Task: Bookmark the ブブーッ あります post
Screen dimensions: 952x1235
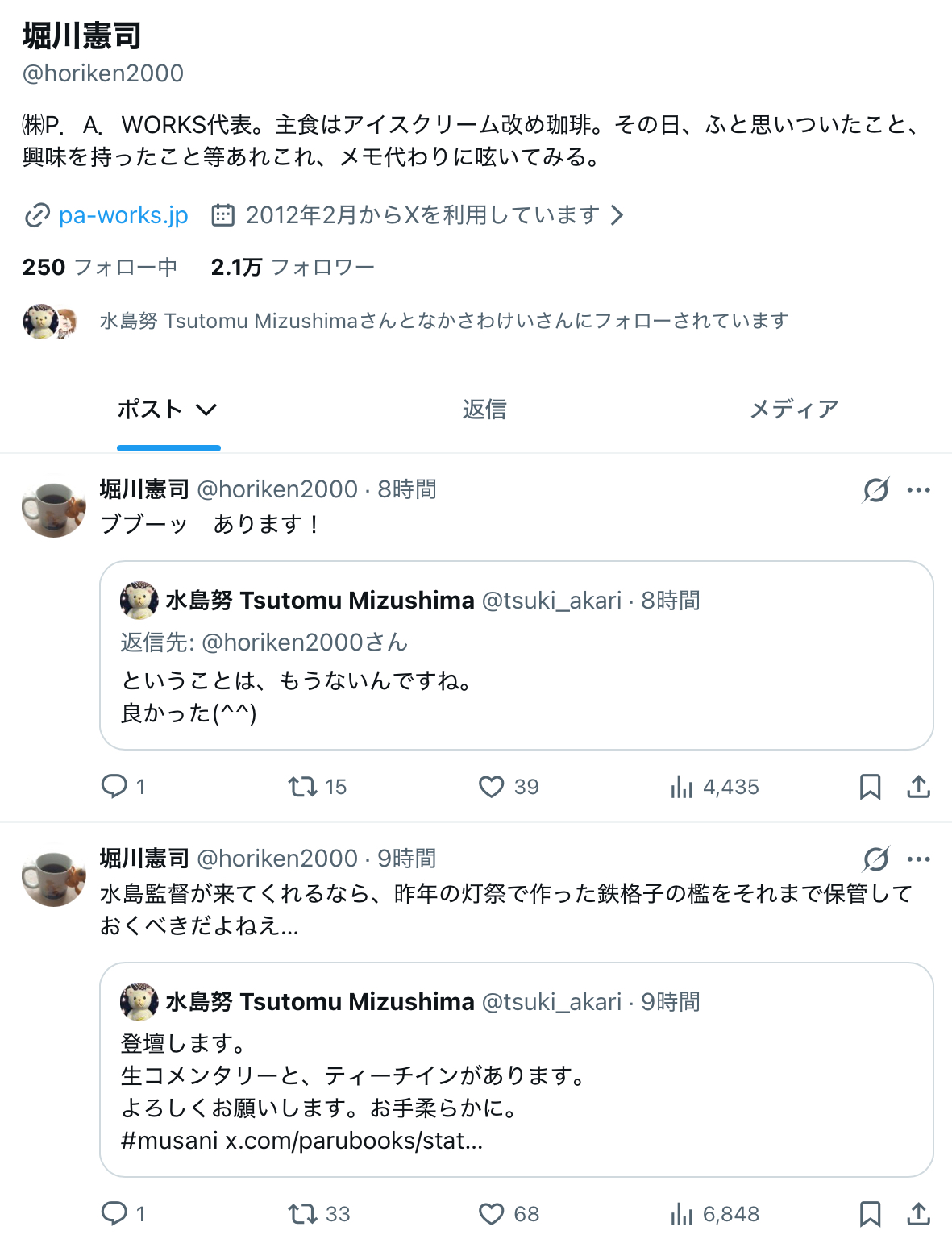Action: point(870,786)
